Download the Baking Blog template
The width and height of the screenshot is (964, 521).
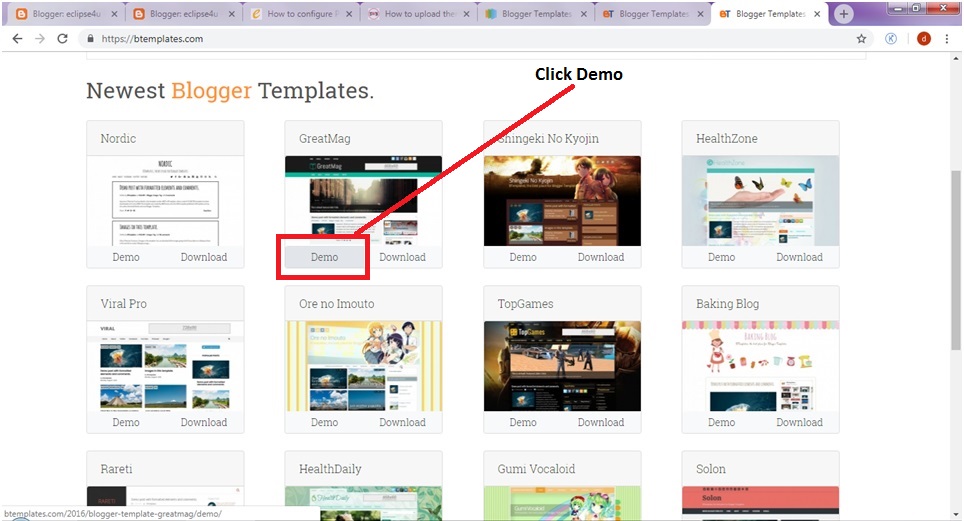(x=800, y=423)
